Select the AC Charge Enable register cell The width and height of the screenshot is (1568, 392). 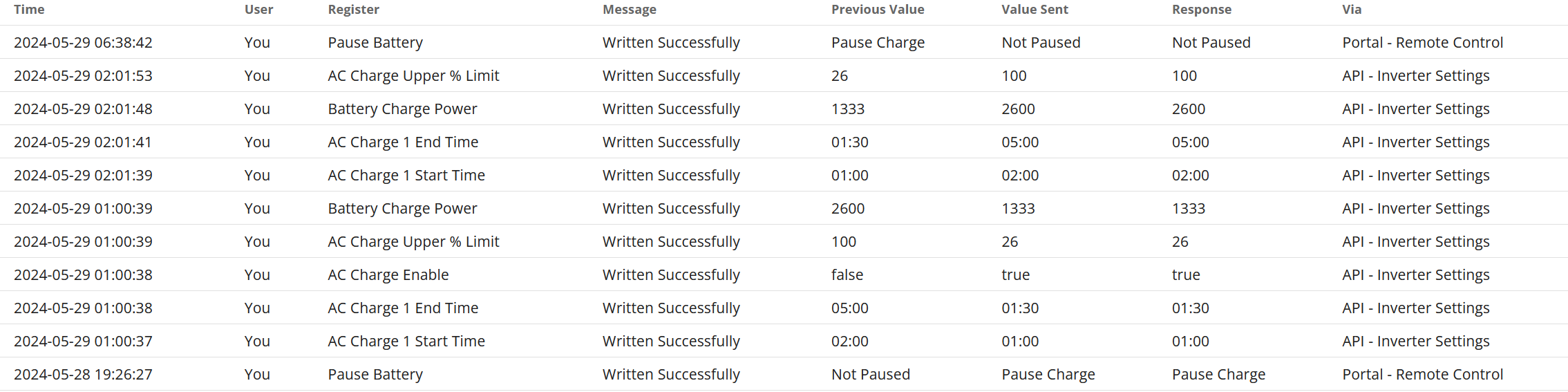point(388,275)
